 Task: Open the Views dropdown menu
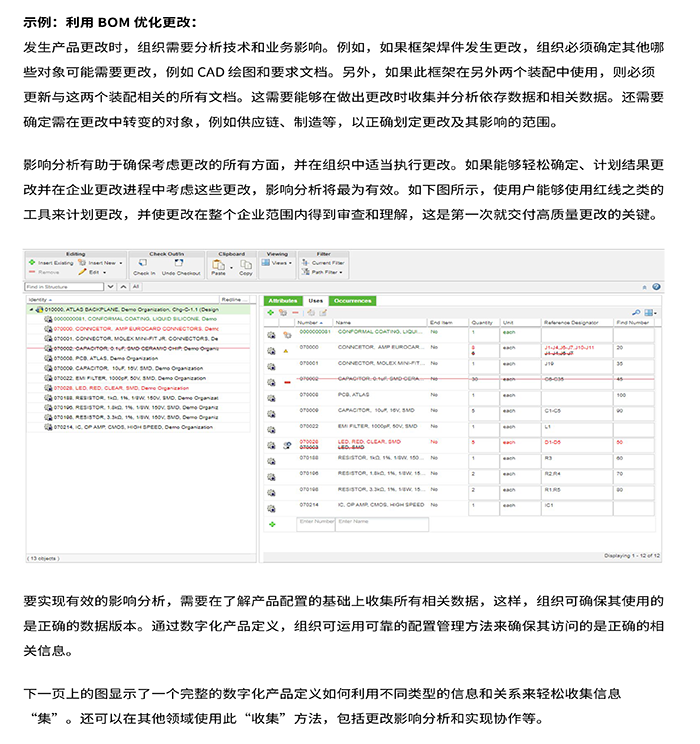coord(280,263)
